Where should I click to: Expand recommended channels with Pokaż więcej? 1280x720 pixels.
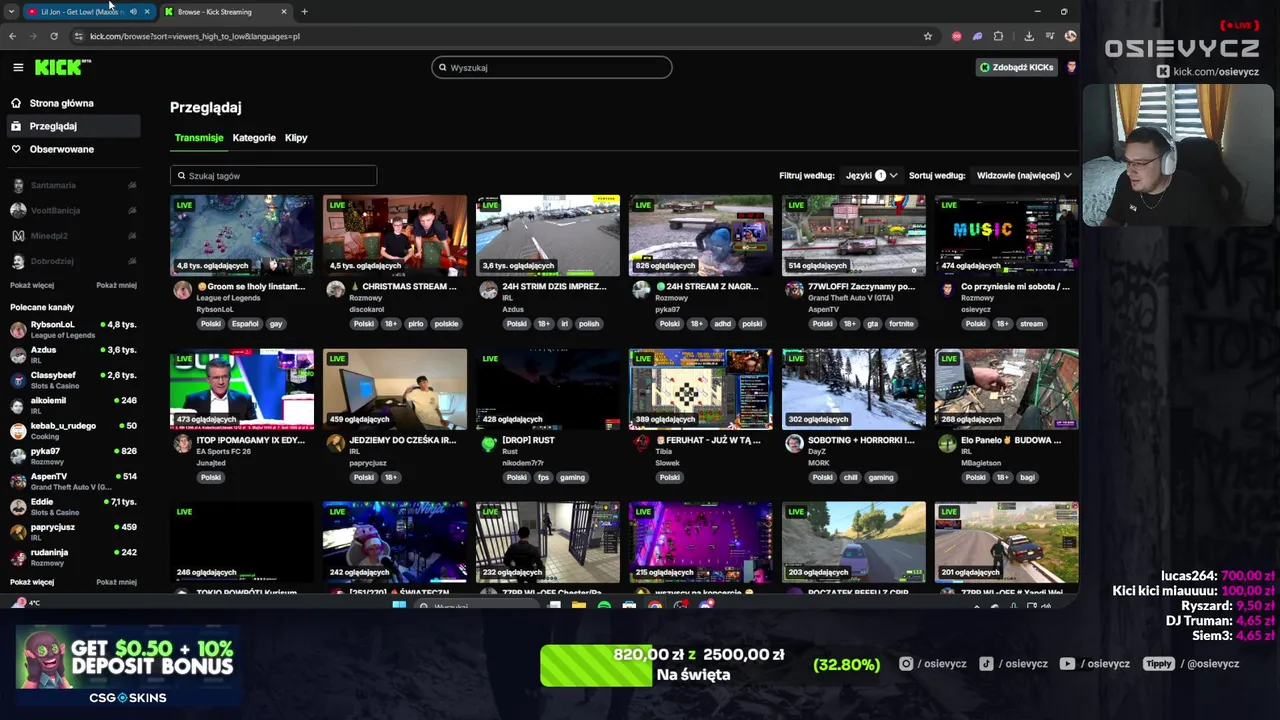pos(32,582)
